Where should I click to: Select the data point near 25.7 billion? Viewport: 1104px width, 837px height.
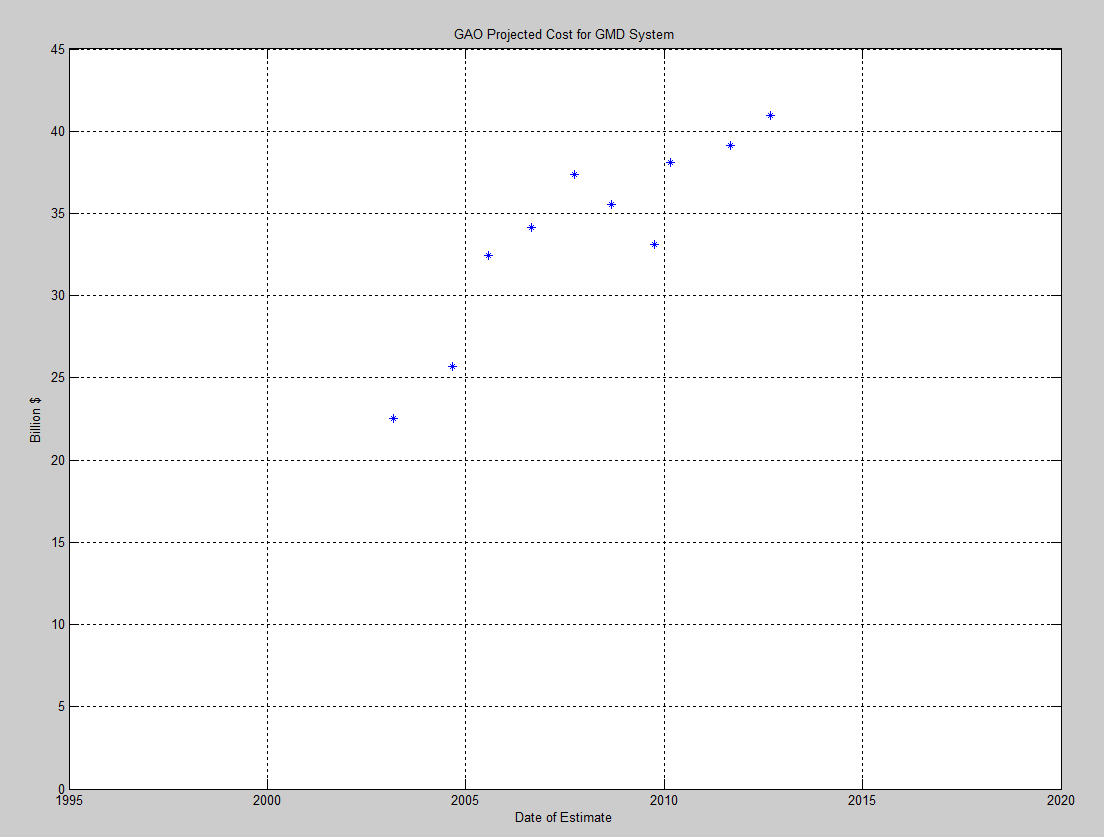pos(452,366)
